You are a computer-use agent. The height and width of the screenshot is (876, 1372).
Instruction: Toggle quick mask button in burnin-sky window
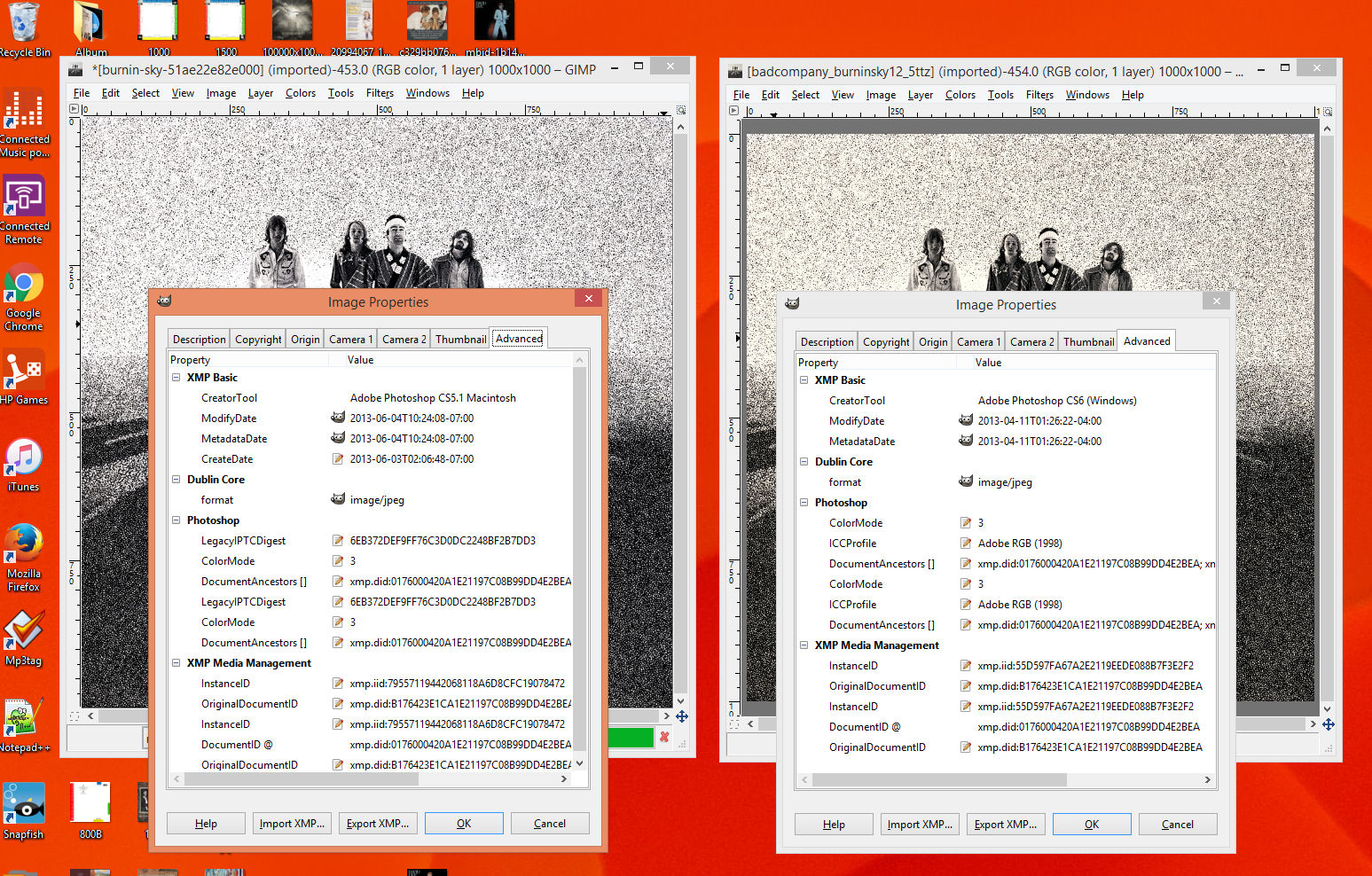point(74,716)
